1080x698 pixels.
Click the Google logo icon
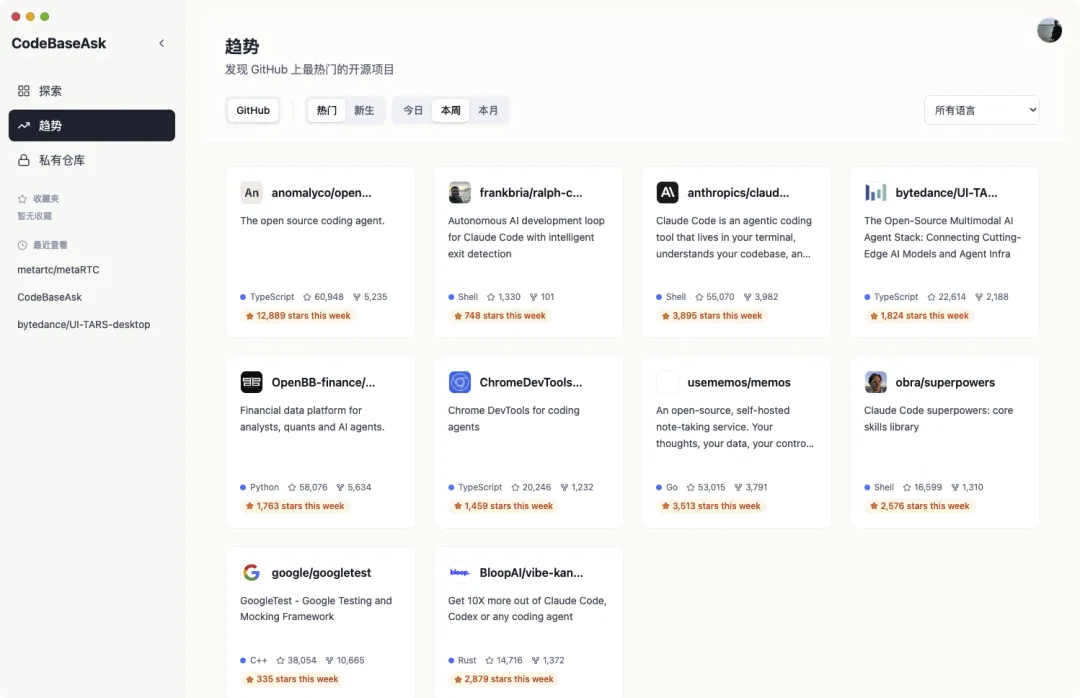251,573
